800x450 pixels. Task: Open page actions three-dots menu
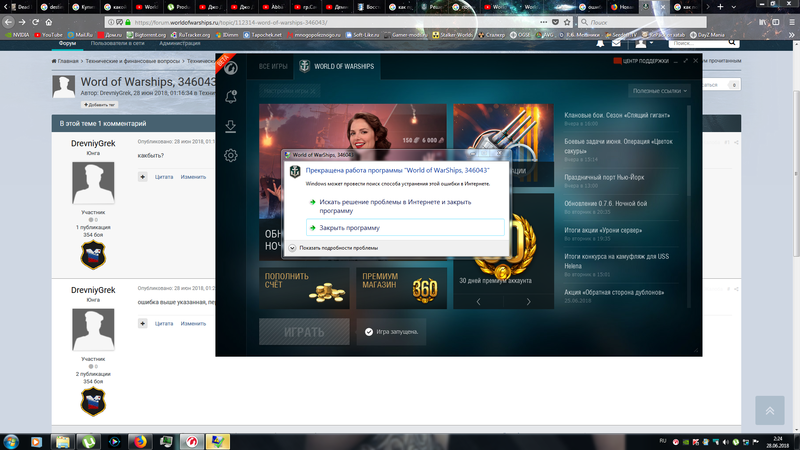pyautogui.click(x=543, y=22)
